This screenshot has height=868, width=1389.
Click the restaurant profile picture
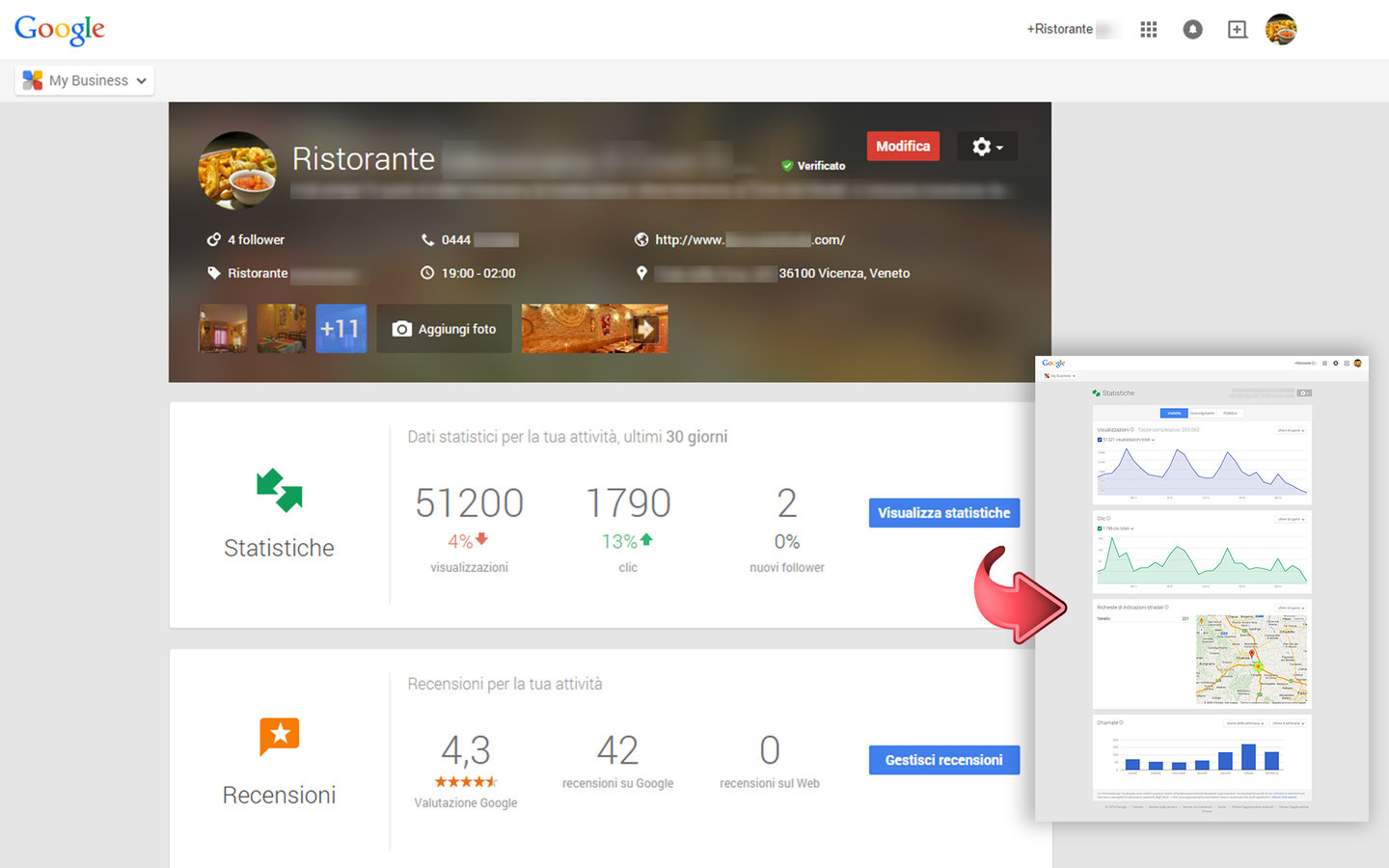237,171
